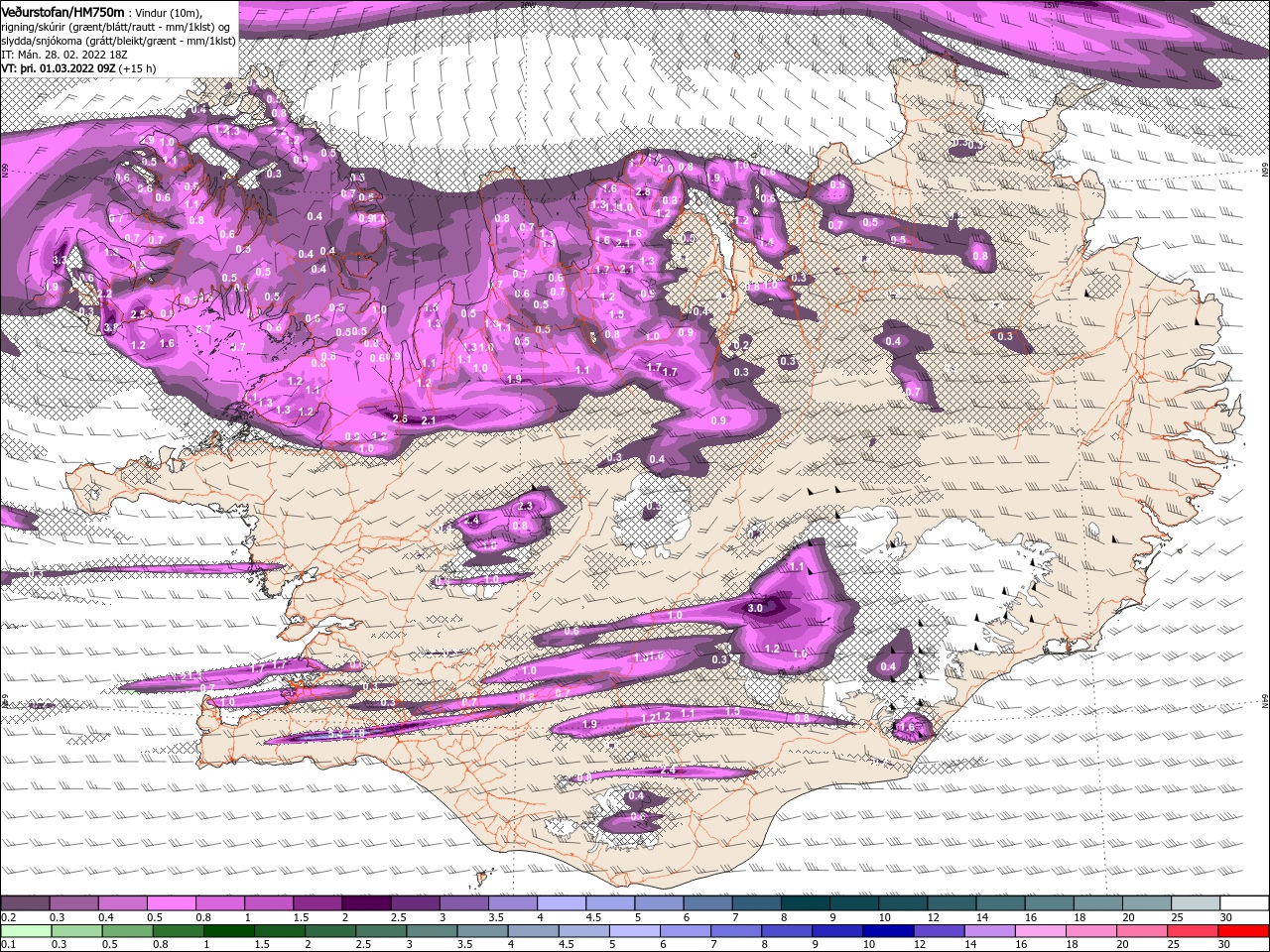Viewport: 1270px width, 952px height.
Task: Pick the bright red swatch ending the bottom legend row
Action: pyautogui.click(x=1242, y=930)
